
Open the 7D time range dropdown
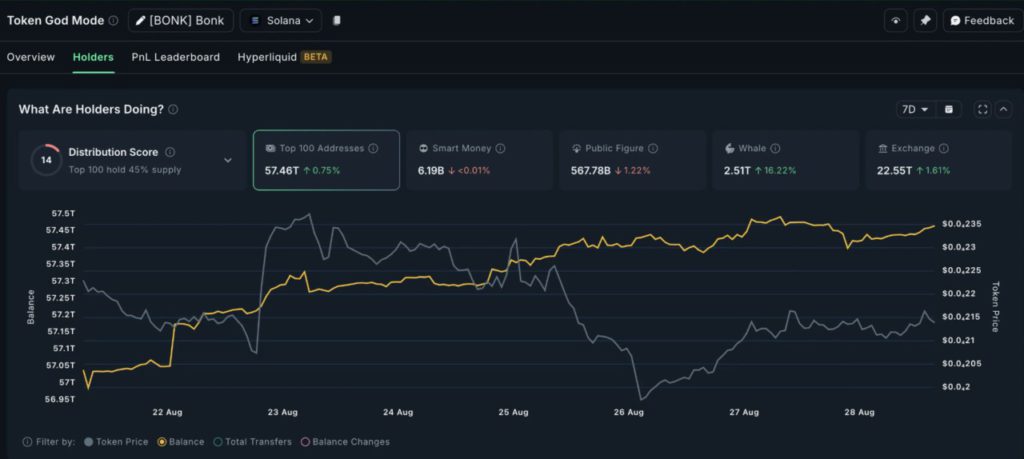coord(915,109)
